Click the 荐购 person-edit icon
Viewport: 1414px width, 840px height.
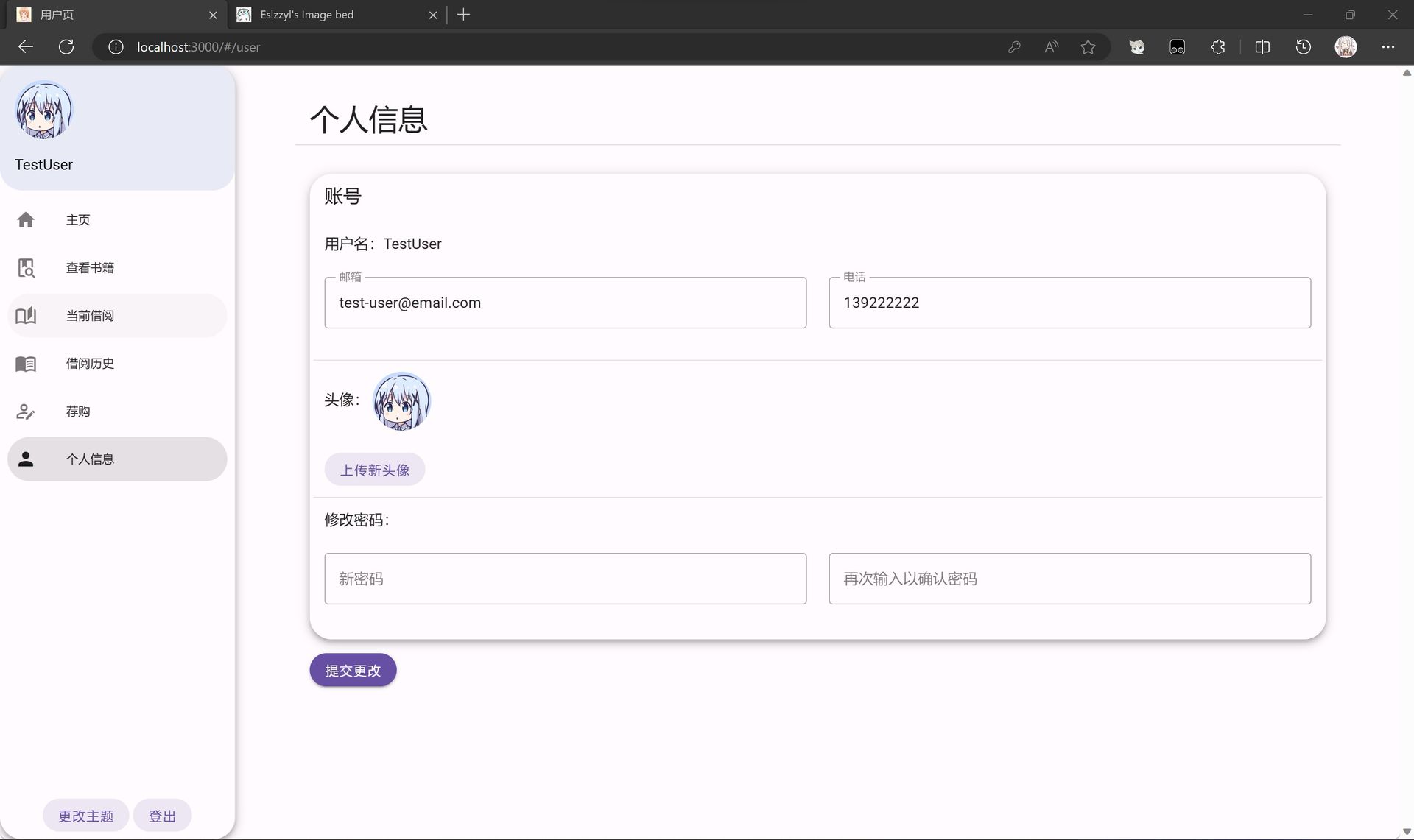(x=26, y=411)
